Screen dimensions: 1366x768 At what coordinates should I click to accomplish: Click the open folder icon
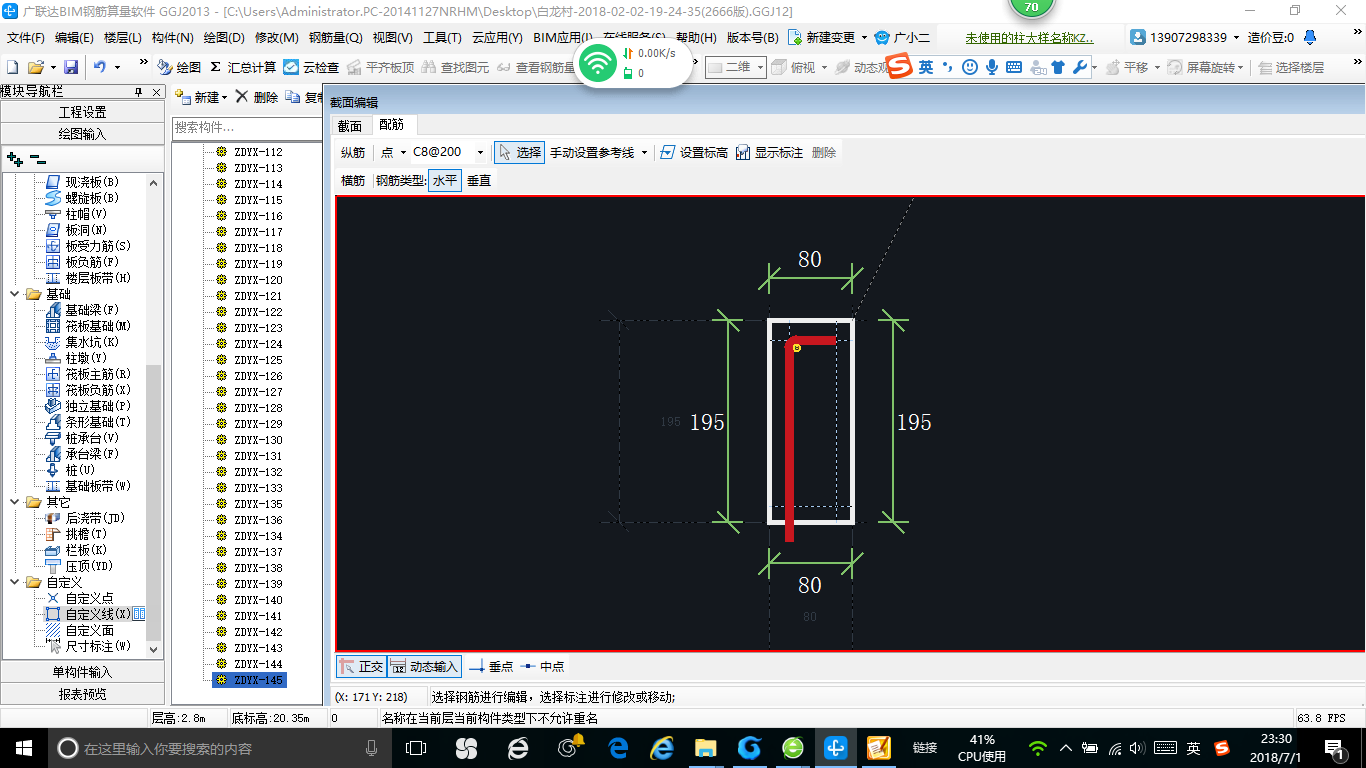coord(35,67)
